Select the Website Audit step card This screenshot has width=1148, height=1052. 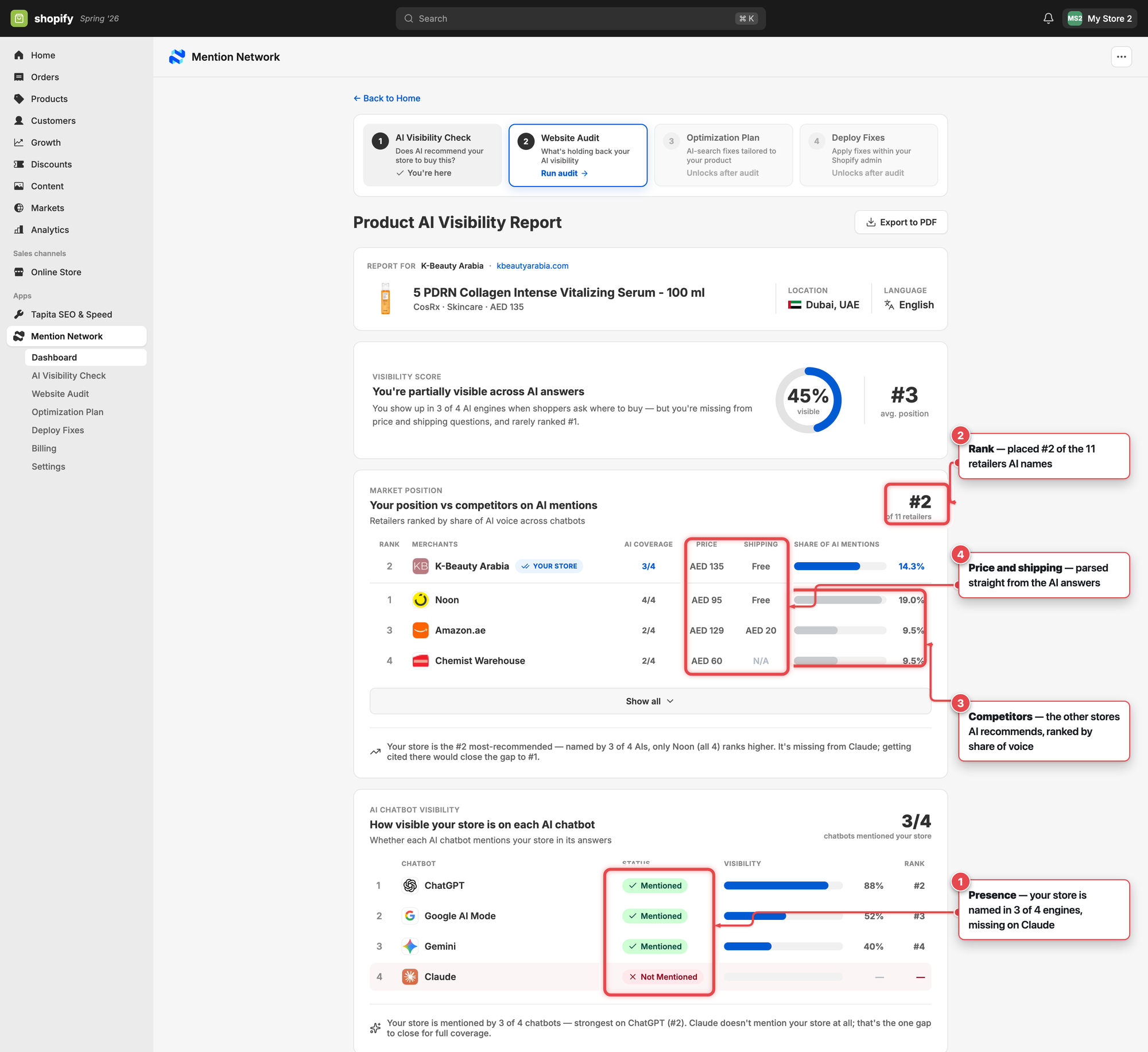coord(578,155)
